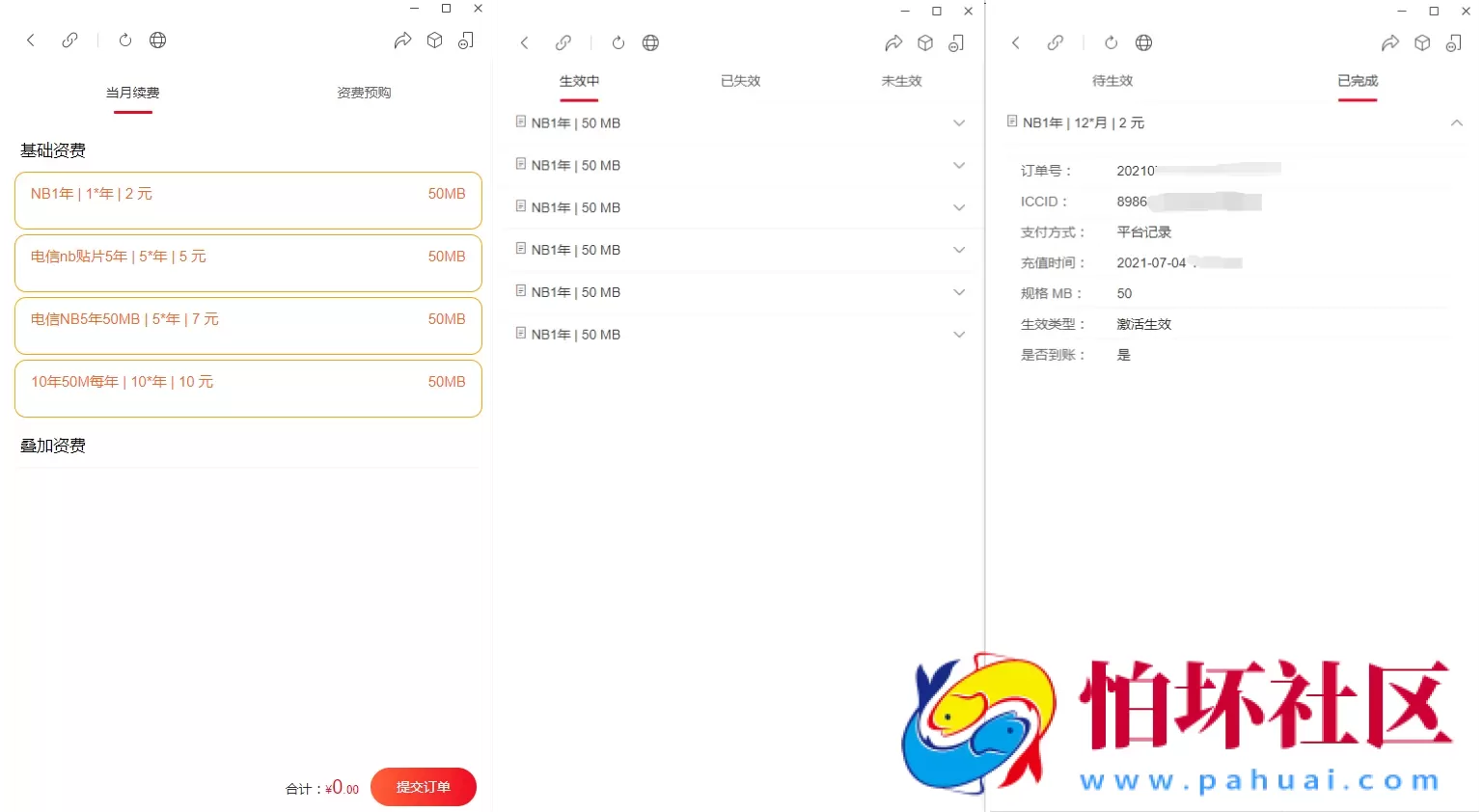Collapse the NB1年 | 12*月 order details
Image resolution: width=1483 pixels, height=812 pixels.
coord(1456,122)
